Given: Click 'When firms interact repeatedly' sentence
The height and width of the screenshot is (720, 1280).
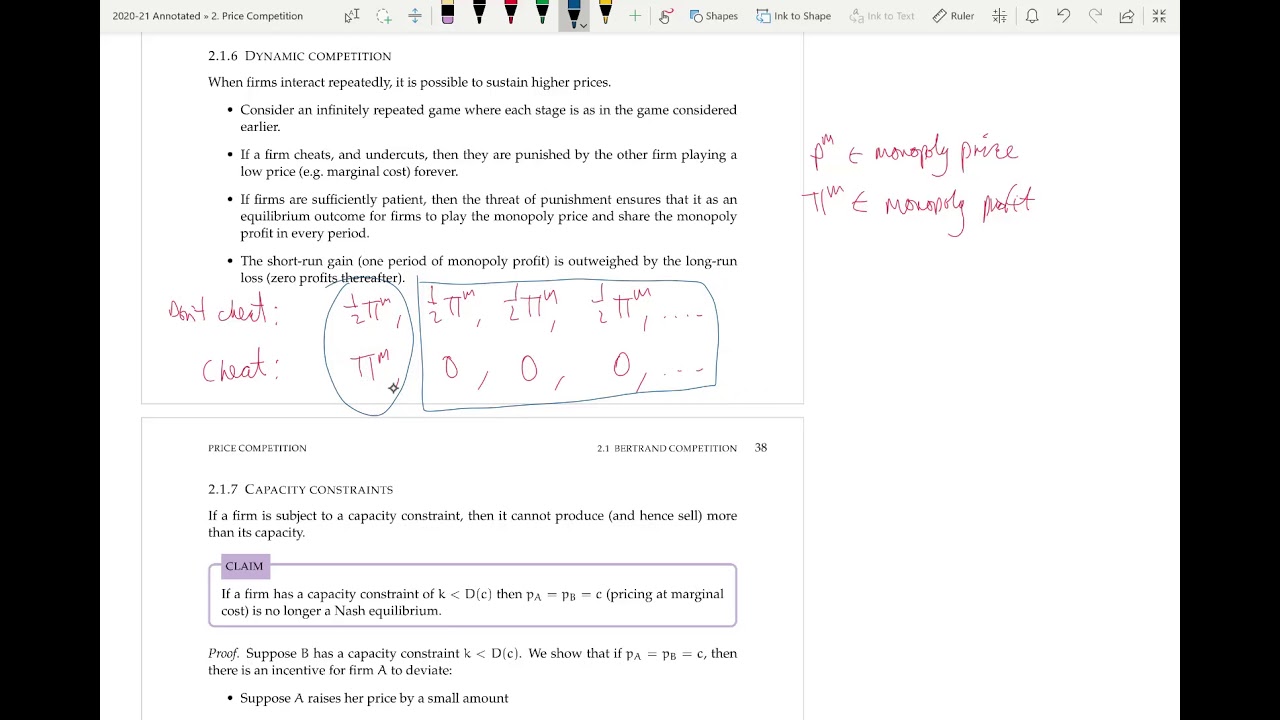Looking at the screenshot, I should (x=409, y=82).
